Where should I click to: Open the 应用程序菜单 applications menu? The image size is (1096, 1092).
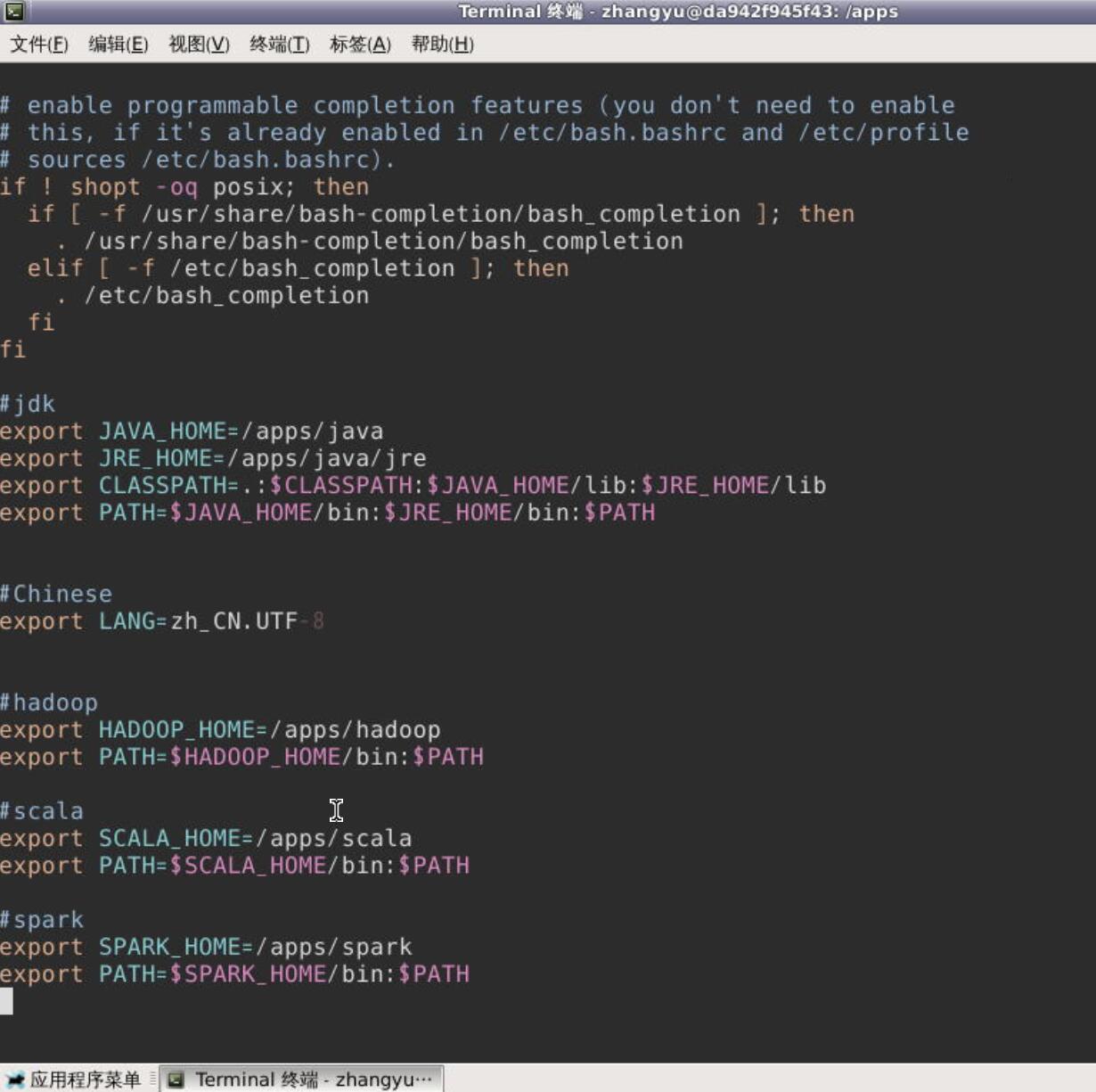coord(85,1080)
